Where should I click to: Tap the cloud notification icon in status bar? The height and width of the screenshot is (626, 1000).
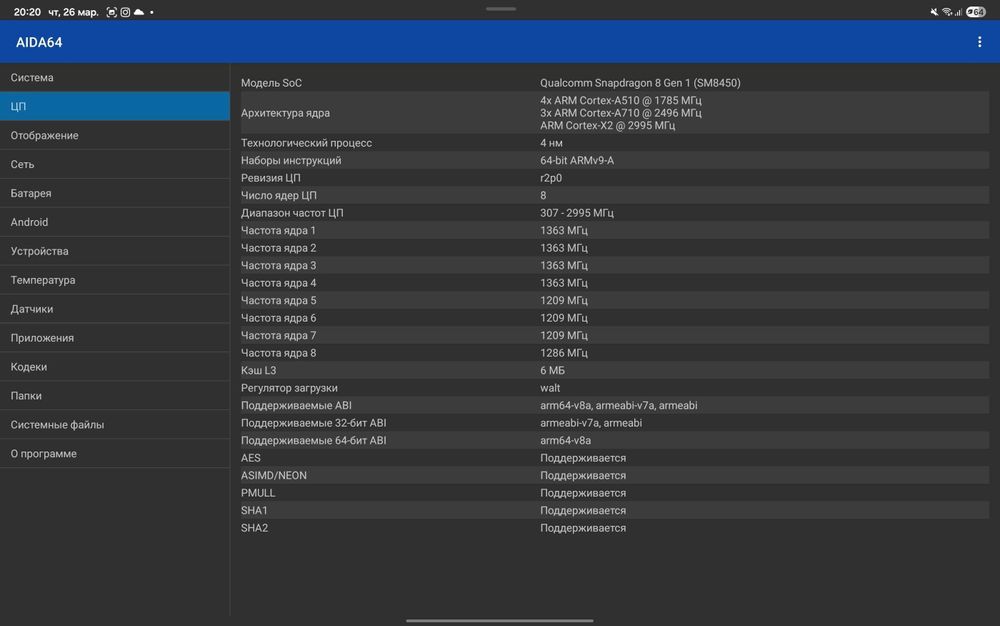pyautogui.click(x=138, y=12)
